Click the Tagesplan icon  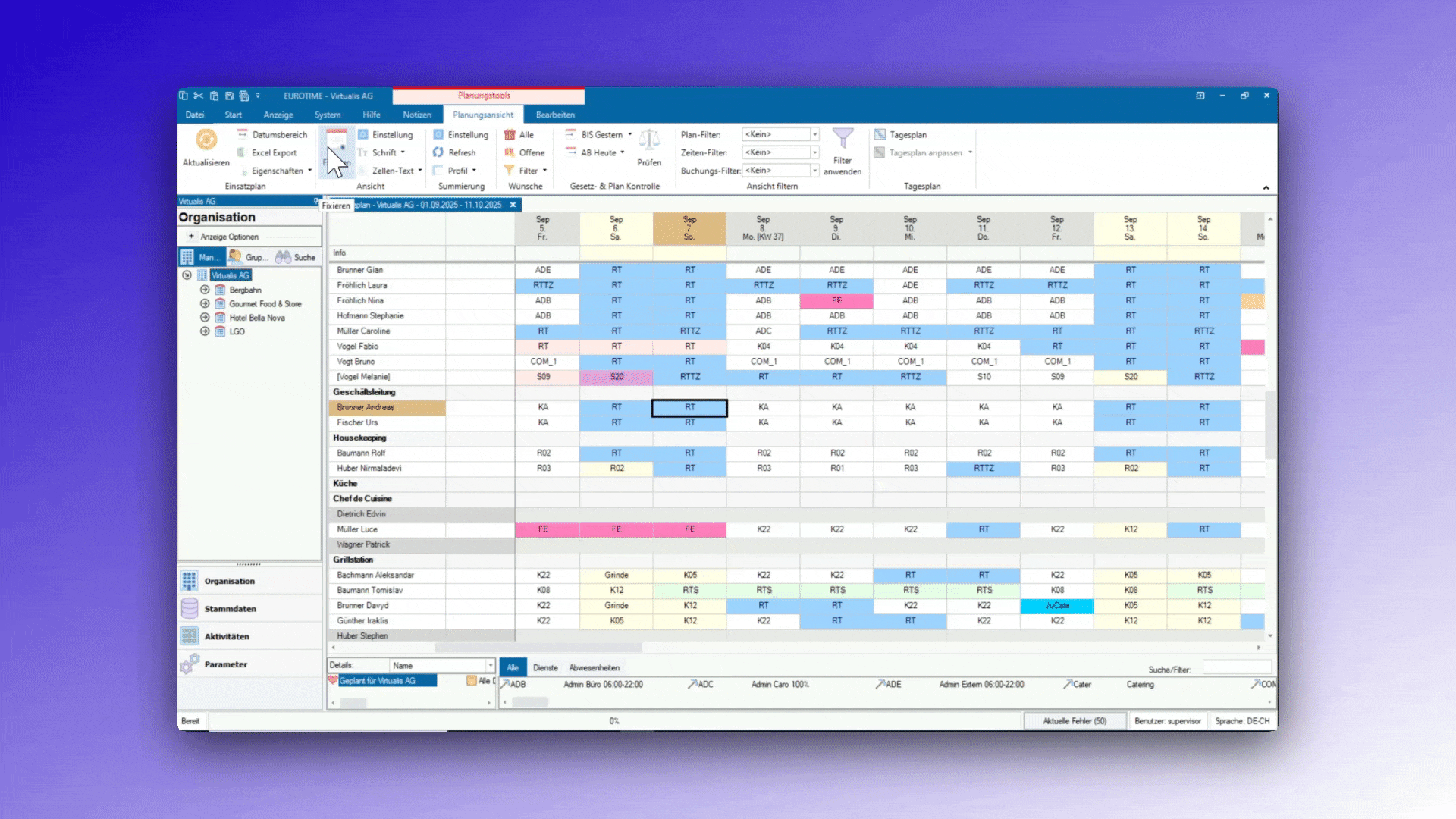coord(880,135)
